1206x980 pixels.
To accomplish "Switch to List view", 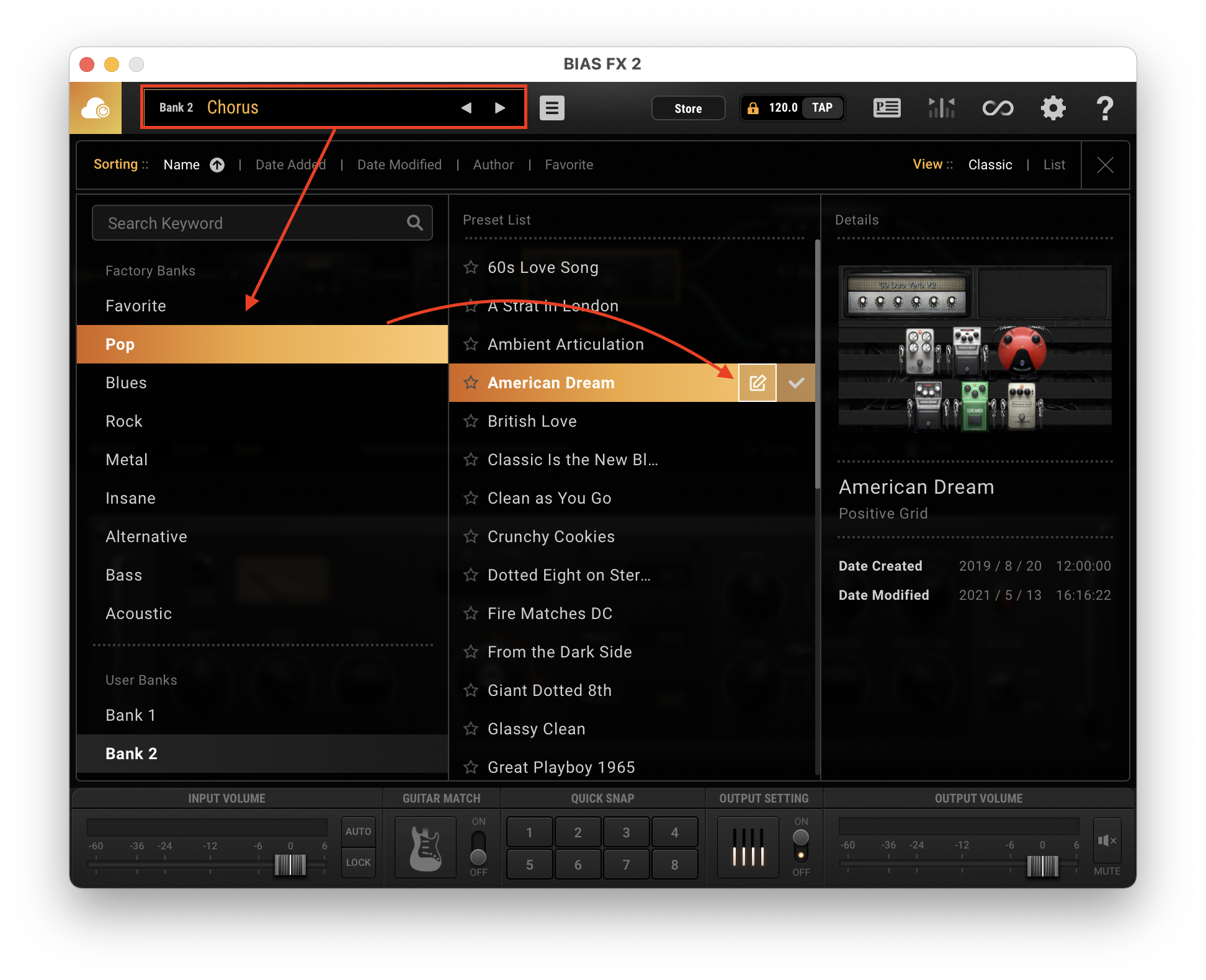I will coord(1054,165).
